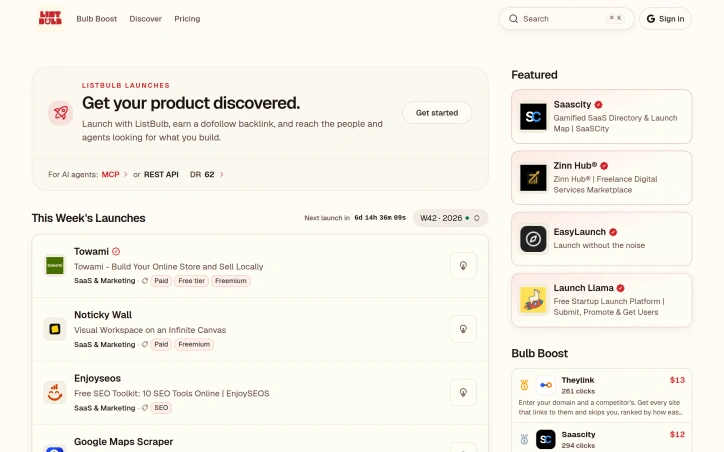
Task: Click the Noticky Wall logo icon
Action: click(54, 329)
